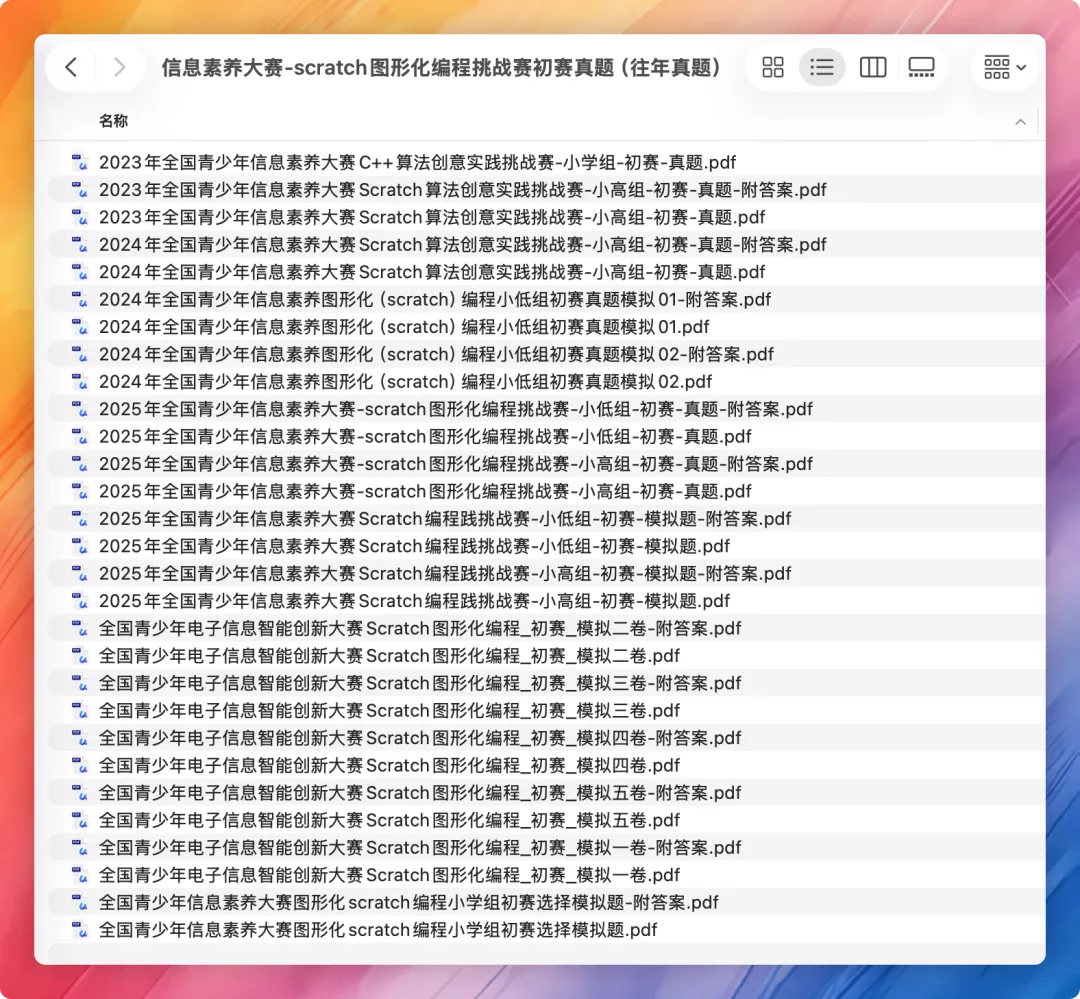Image resolution: width=1080 pixels, height=999 pixels.
Task: Select 2025 scratch图形化编程挑战赛-小高组-初赛-真题.pdf
Action: coord(425,491)
